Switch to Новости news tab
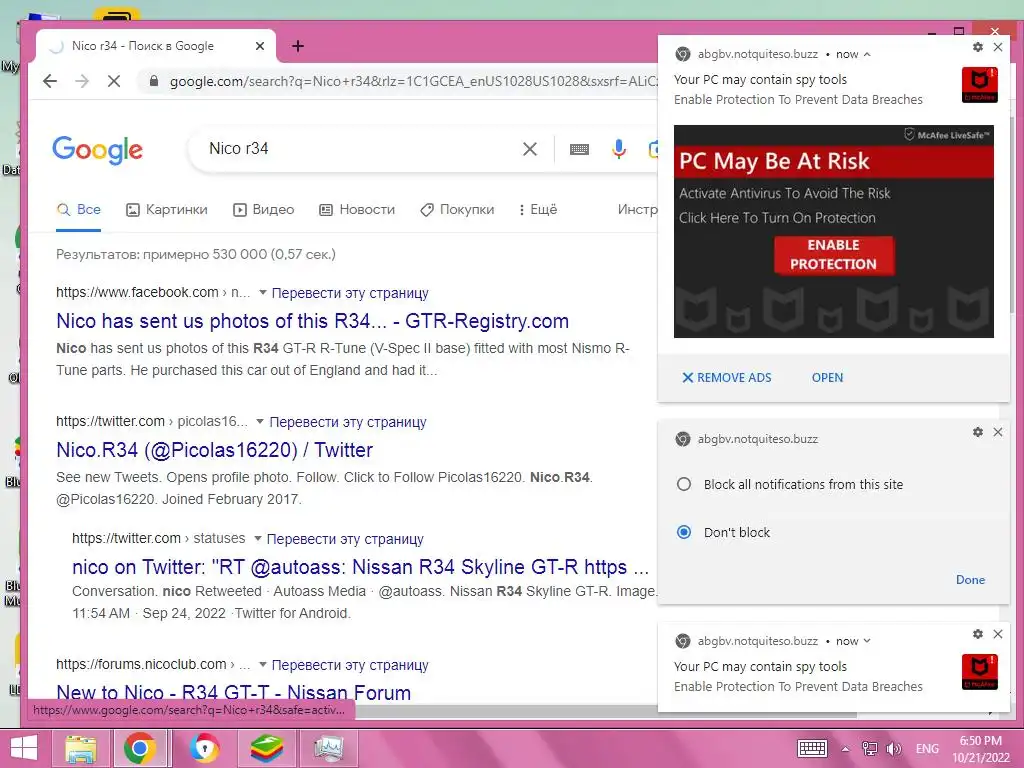 [x=357, y=210]
